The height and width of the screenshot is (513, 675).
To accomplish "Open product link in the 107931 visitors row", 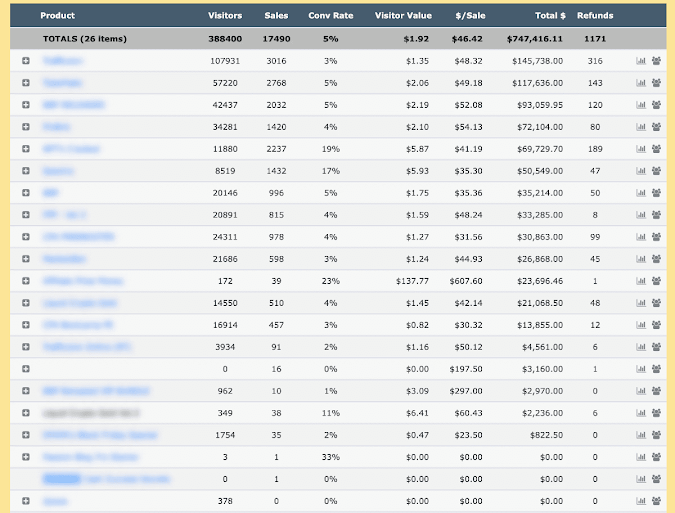I will (x=62, y=61).
